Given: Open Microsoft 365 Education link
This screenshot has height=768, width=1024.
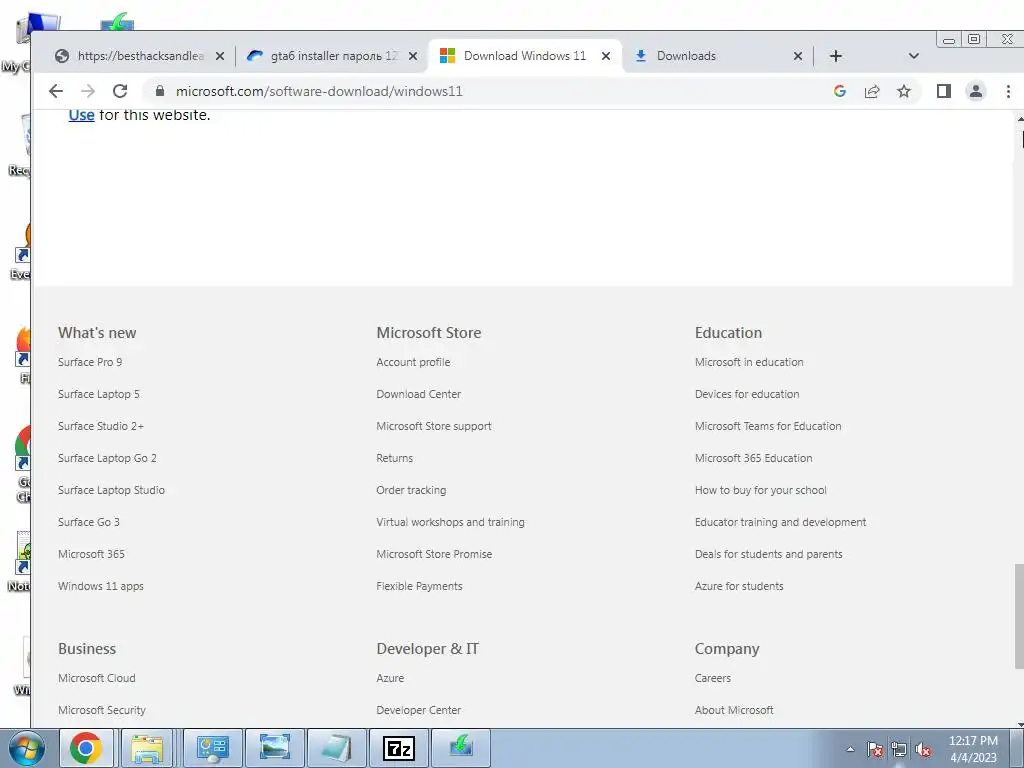Looking at the screenshot, I should pyautogui.click(x=754, y=458).
